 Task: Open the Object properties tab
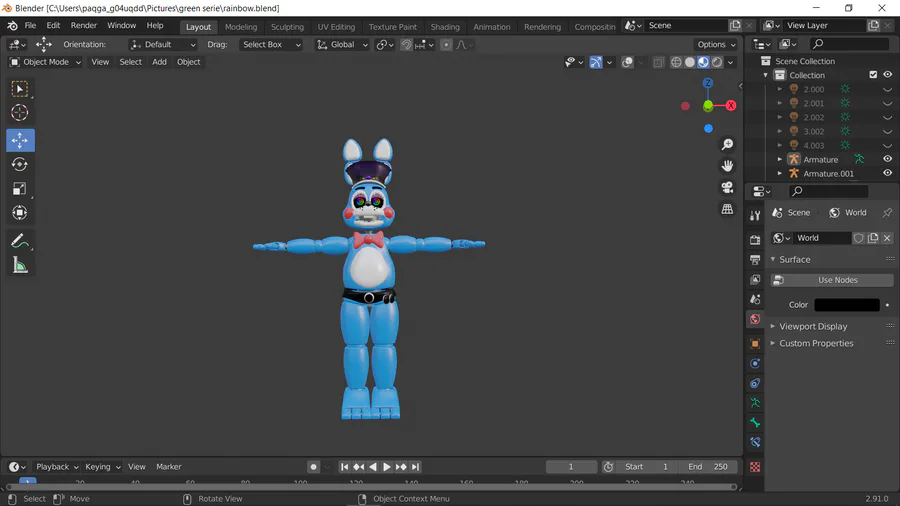point(755,344)
